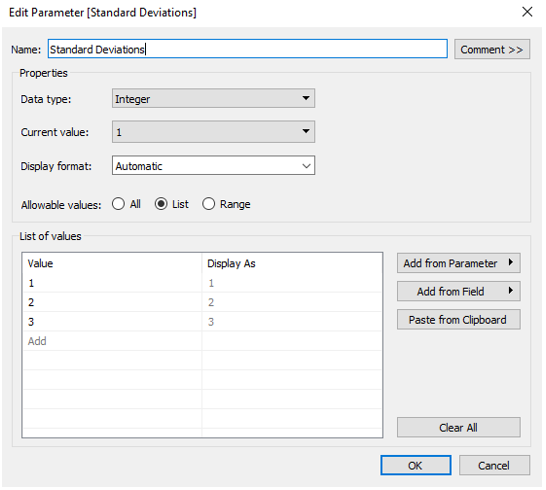Viewport: 546px width, 490px height.
Task: Open the Current value dropdown
Action: [213, 132]
